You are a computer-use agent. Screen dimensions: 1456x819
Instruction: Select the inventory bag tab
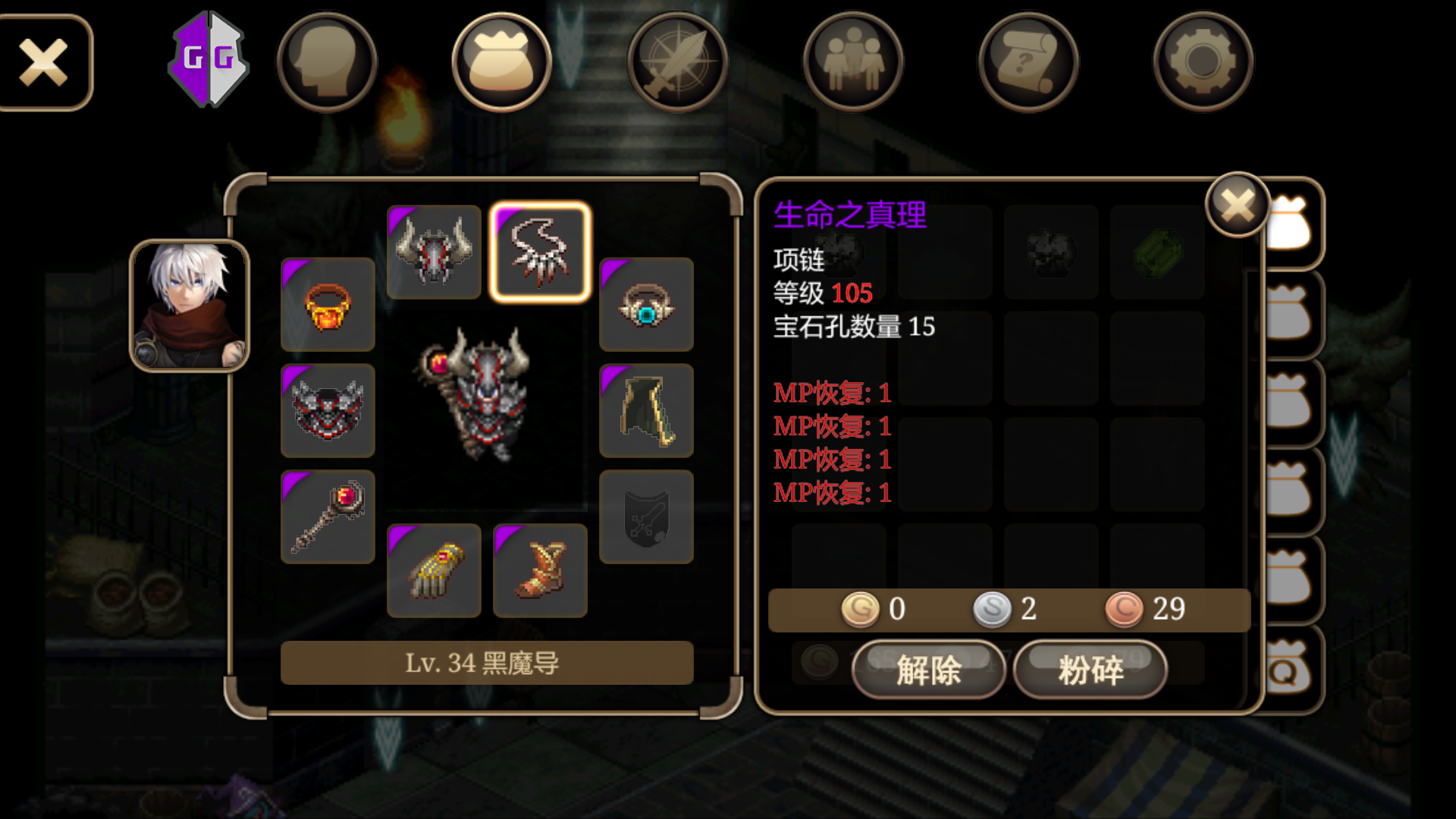point(501,62)
